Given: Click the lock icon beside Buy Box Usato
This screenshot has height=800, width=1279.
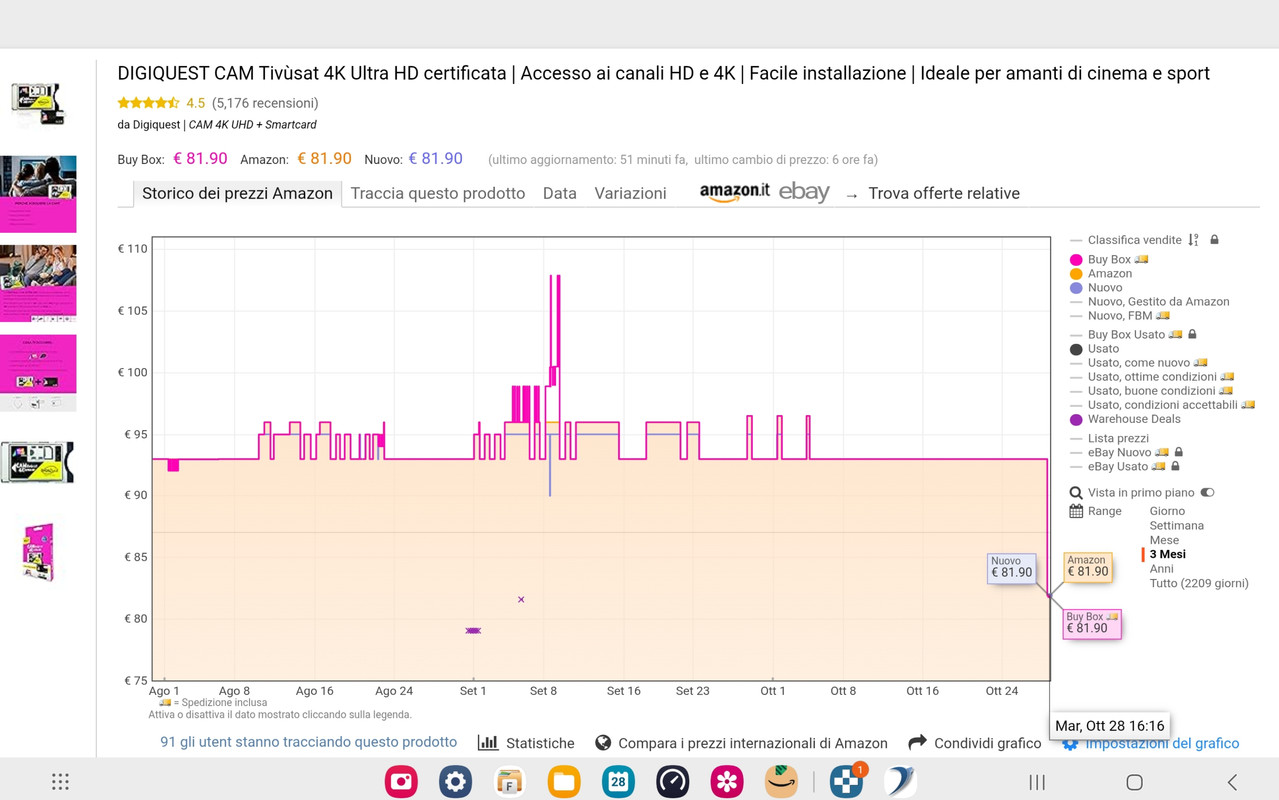Looking at the screenshot, I should 1192,335.
